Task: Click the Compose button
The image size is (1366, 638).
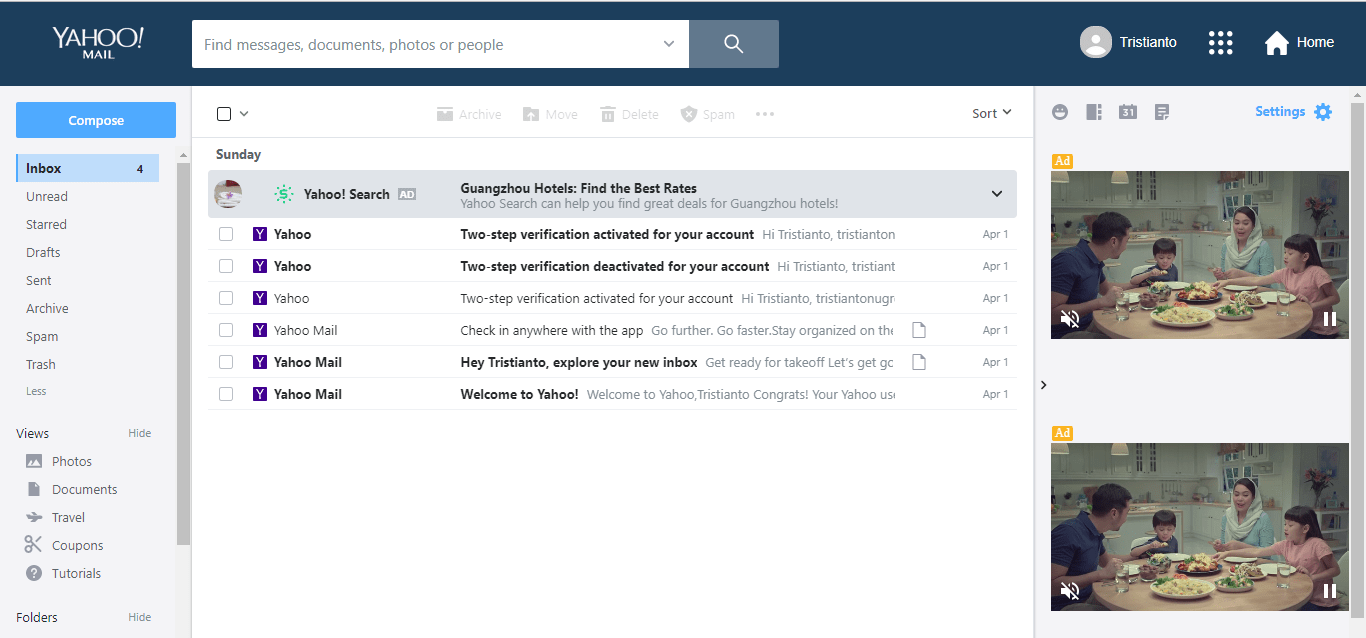Action: [x=96, y=120]
